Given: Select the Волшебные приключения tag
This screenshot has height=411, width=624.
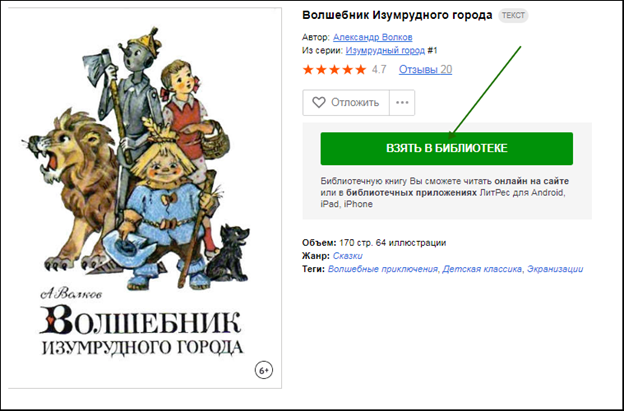Looking at the screenshot, I should pos(382,269).
